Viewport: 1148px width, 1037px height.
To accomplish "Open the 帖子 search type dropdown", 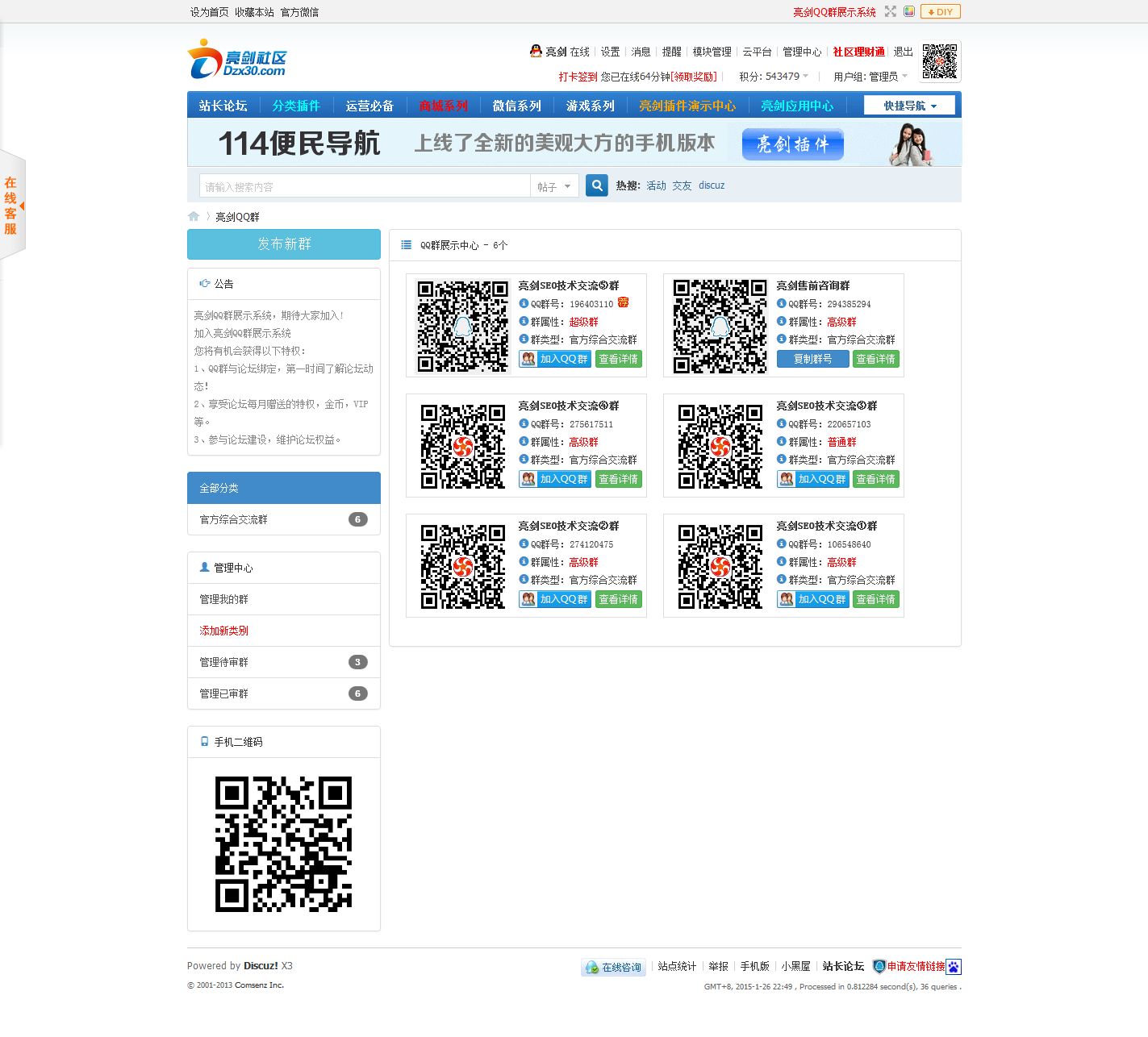I will pos(554,186).
